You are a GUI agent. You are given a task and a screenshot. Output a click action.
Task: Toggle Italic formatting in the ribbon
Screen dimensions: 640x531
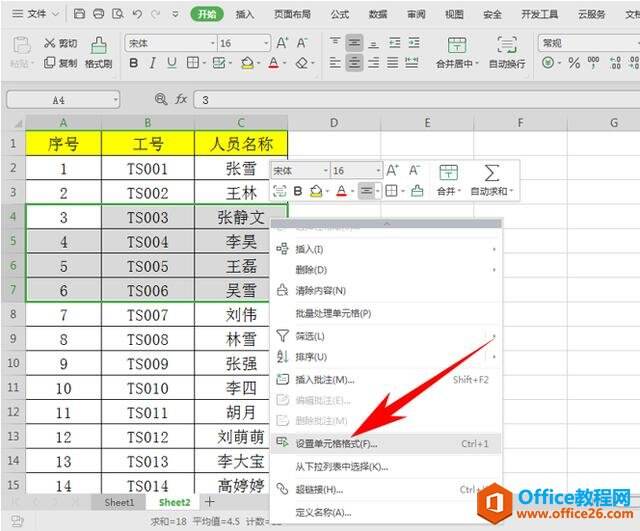click(153, 63)
